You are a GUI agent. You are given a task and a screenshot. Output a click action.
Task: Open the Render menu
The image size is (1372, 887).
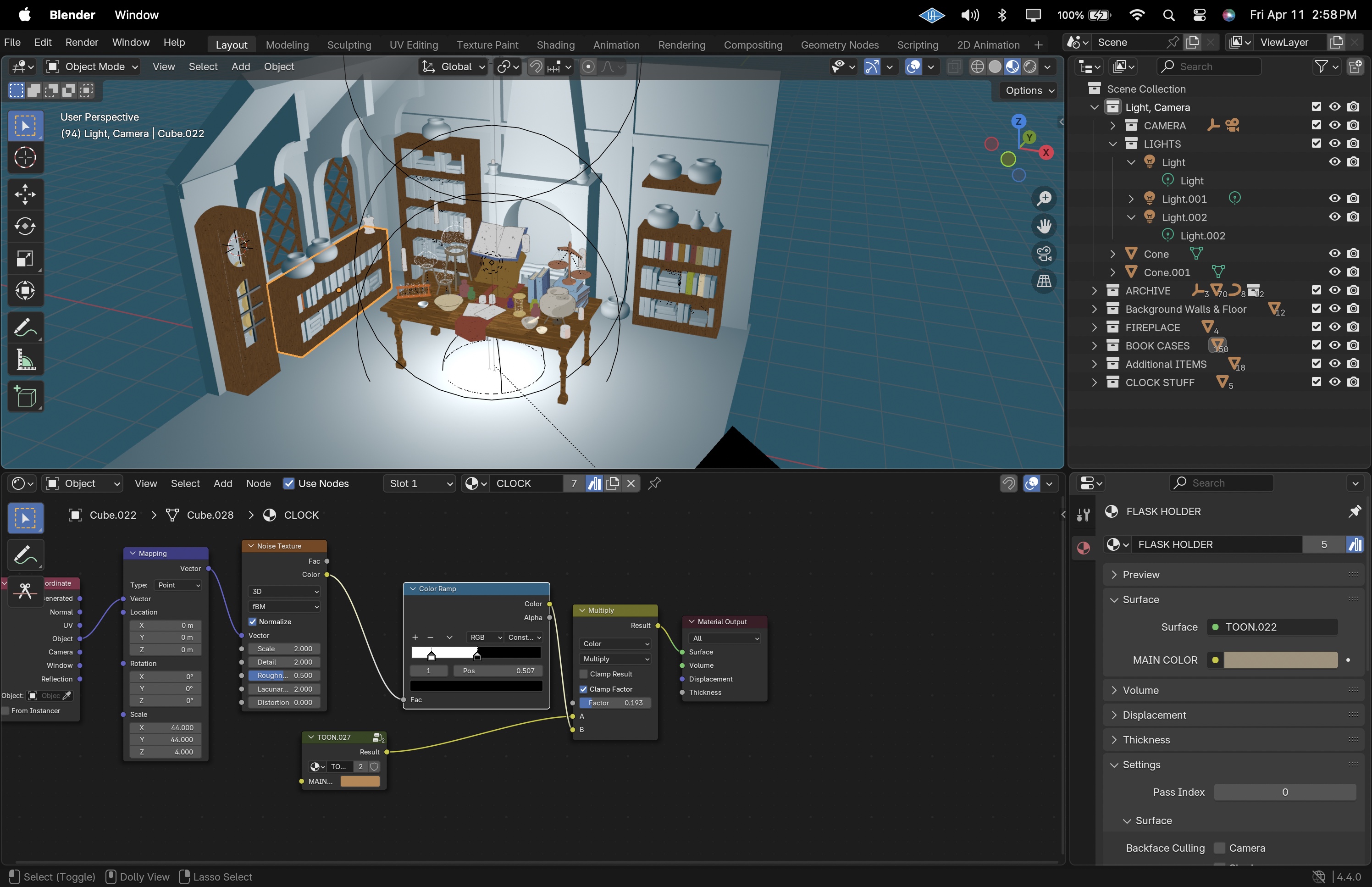[x=82, y=42]
